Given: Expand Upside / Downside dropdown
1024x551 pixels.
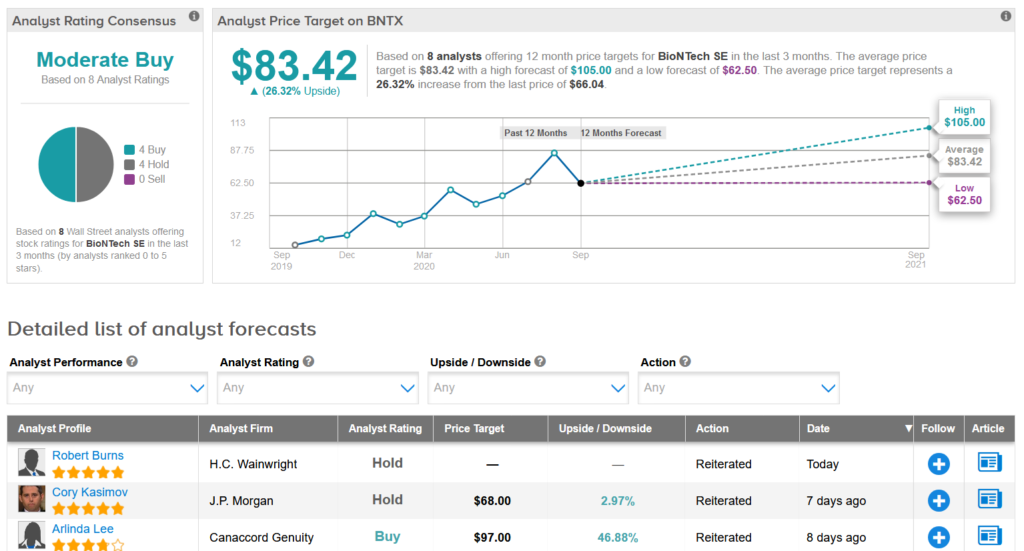Looking at the screenshot, I should pyautogui.click(x=528, y=388).
